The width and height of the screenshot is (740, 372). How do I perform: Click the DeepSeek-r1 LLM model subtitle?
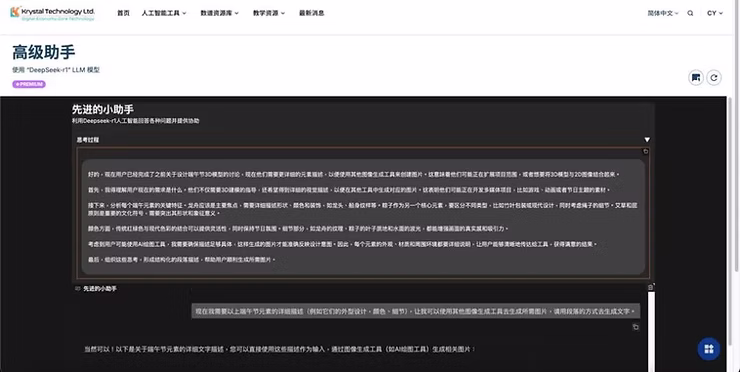(56, 70)
